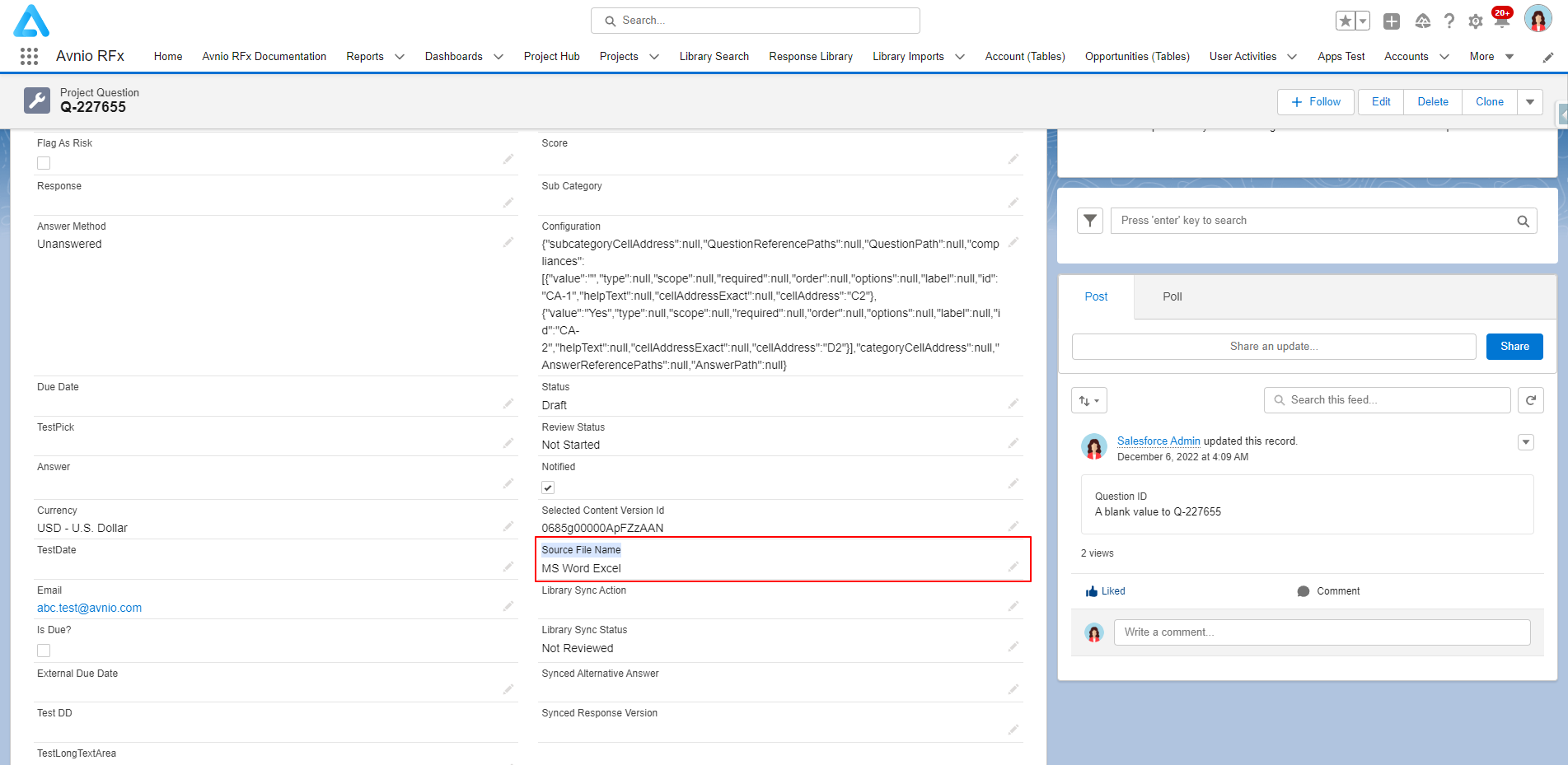Expand the Projects menu chevron
This screenshot has width=1568, height=765.
click(x=654, y=57)
